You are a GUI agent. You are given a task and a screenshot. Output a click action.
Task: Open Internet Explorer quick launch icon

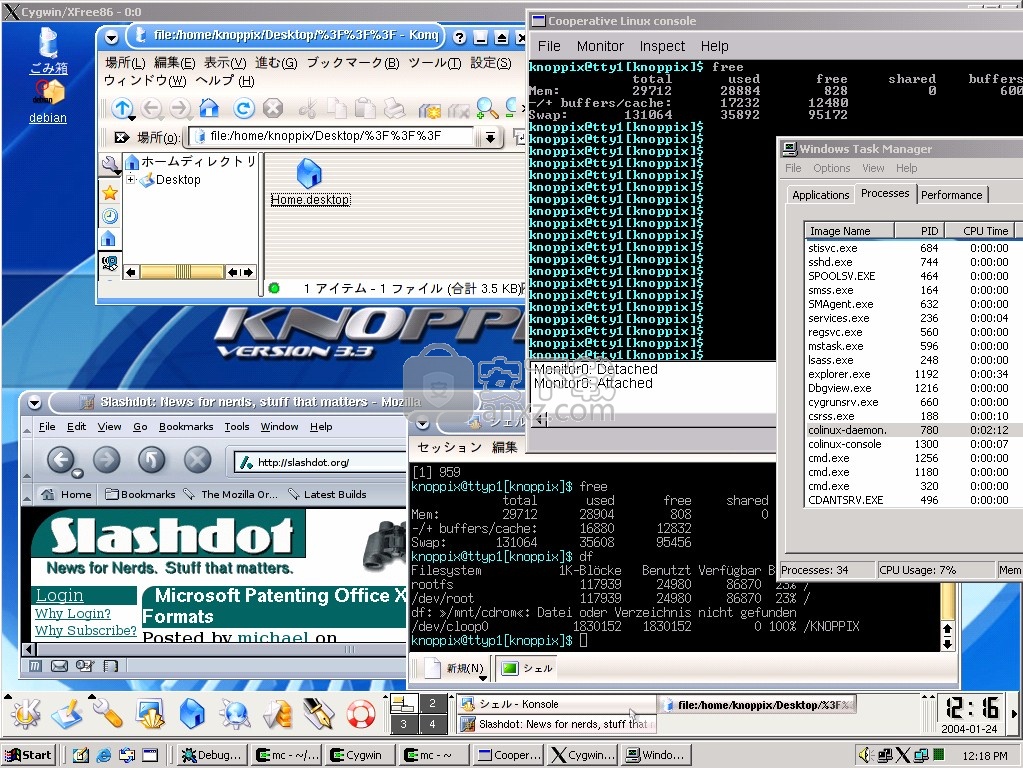click(x=104, y=756)
